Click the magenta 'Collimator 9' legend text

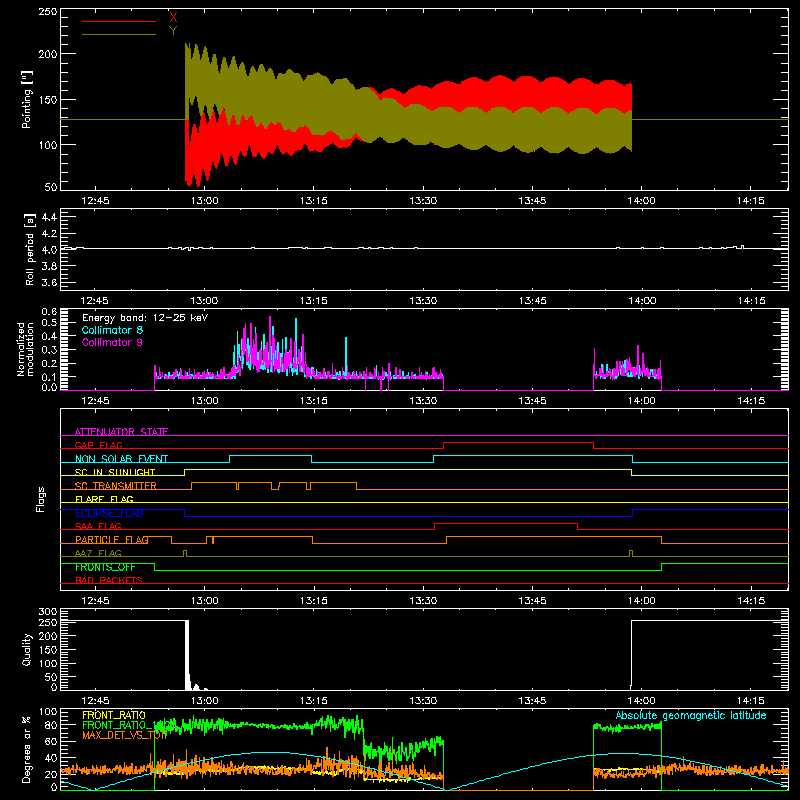point(112,342)
